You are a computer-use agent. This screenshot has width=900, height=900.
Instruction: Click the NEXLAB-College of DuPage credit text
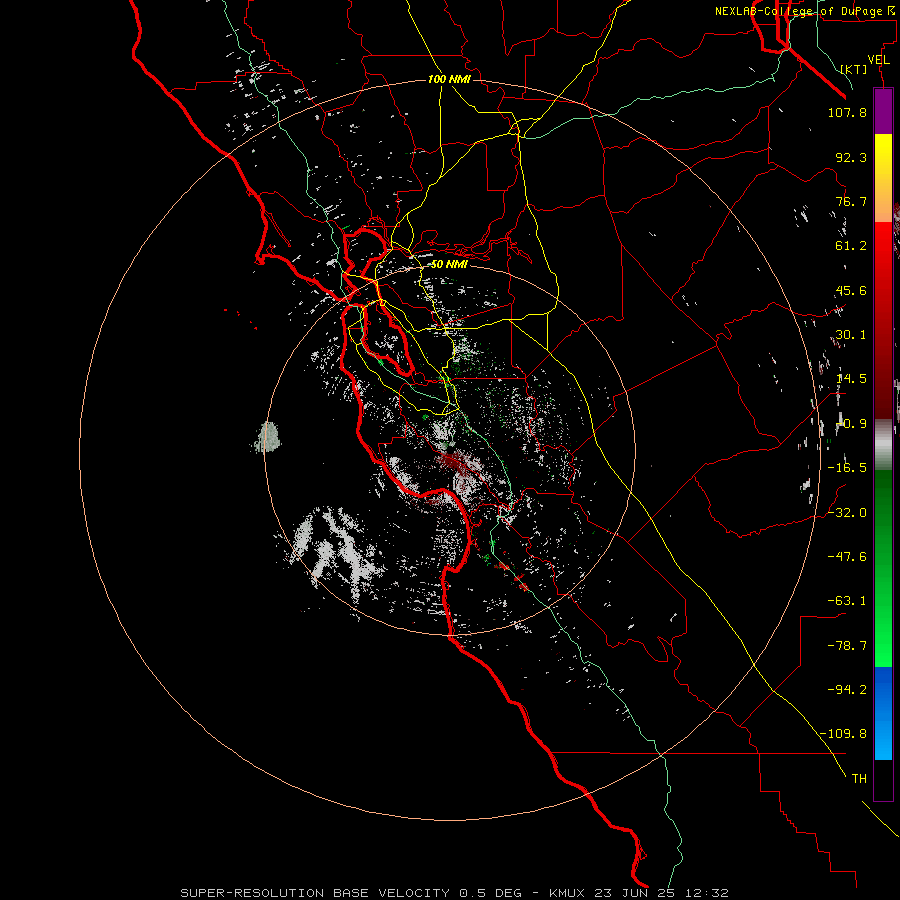pyautogui.click(x=804, y=11)
